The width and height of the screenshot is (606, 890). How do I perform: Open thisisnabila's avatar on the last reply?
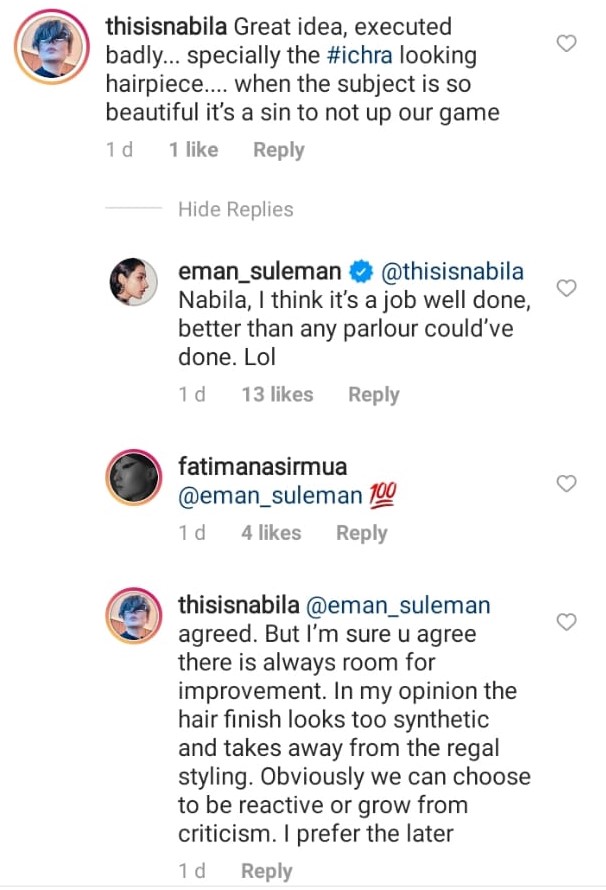[133, 617]
